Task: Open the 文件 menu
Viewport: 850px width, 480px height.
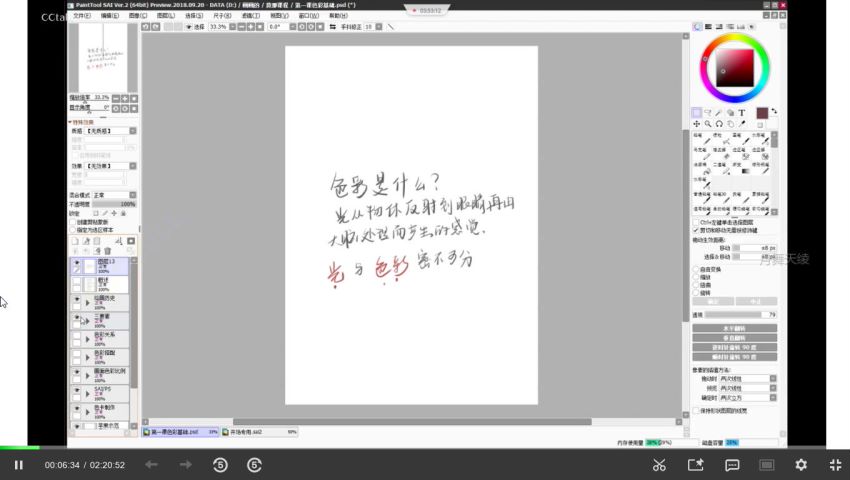Action: (81, 16)
